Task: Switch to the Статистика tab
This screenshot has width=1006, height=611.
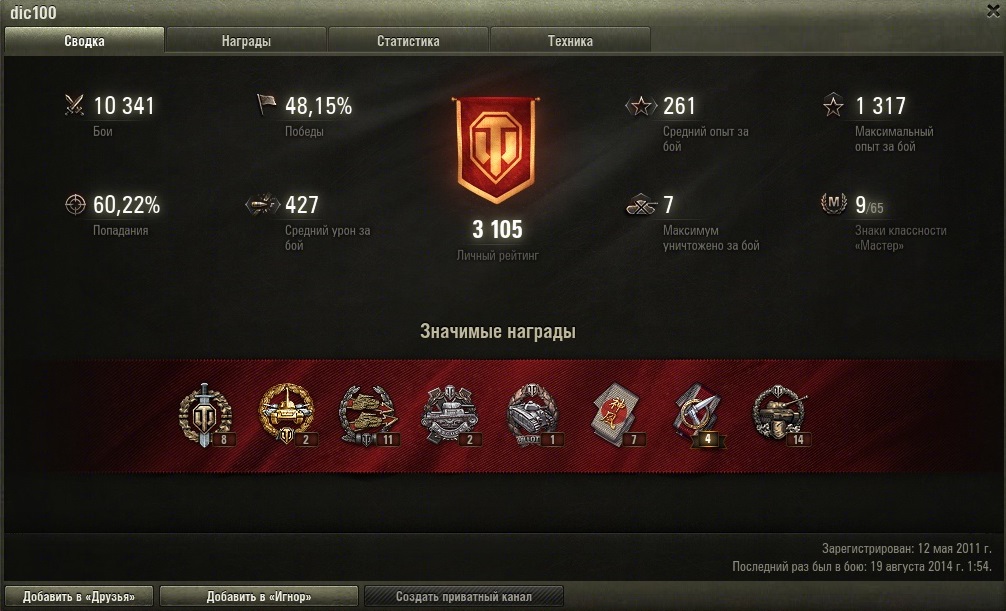Action: [408, 40]
